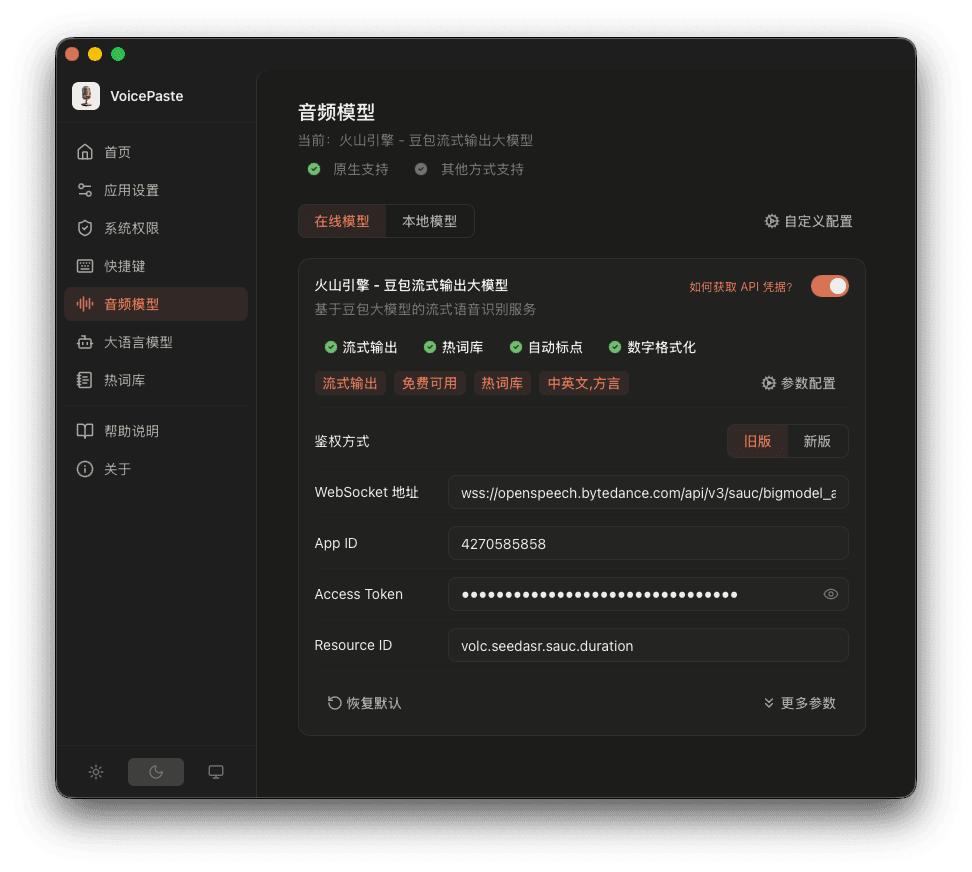Click the 热词库 green check feature
The image size is (972, 872).
(453, 347)
